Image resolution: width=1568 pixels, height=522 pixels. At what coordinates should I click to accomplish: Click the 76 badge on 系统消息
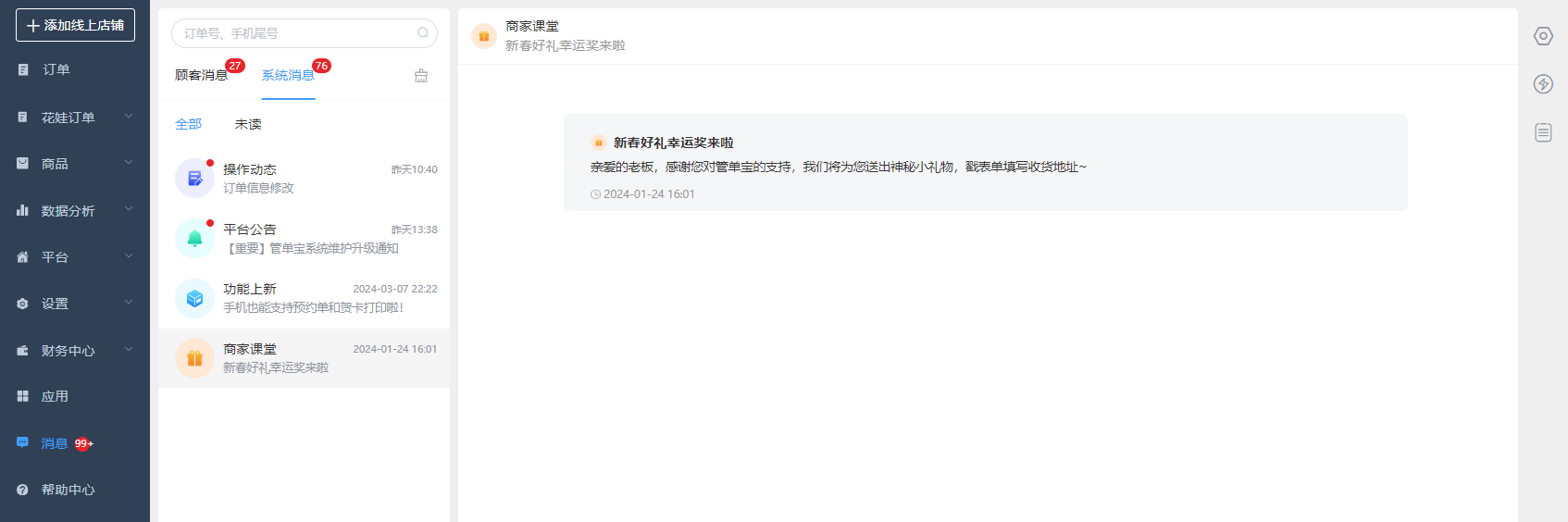tap(321, 66)
